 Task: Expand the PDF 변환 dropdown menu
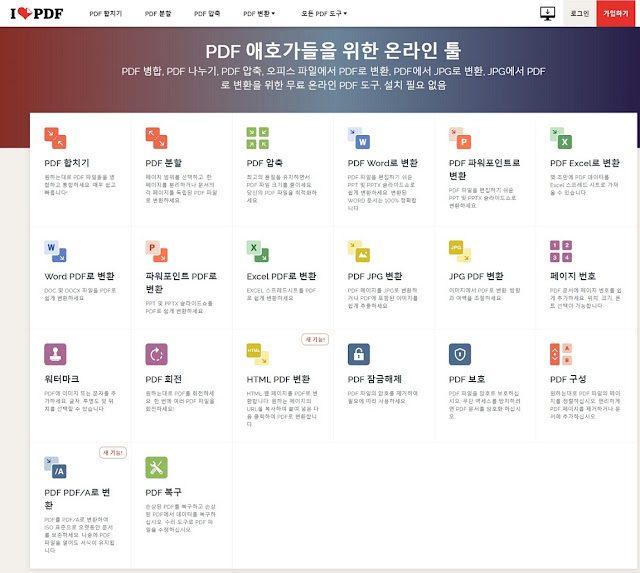(x=259, y=13)
